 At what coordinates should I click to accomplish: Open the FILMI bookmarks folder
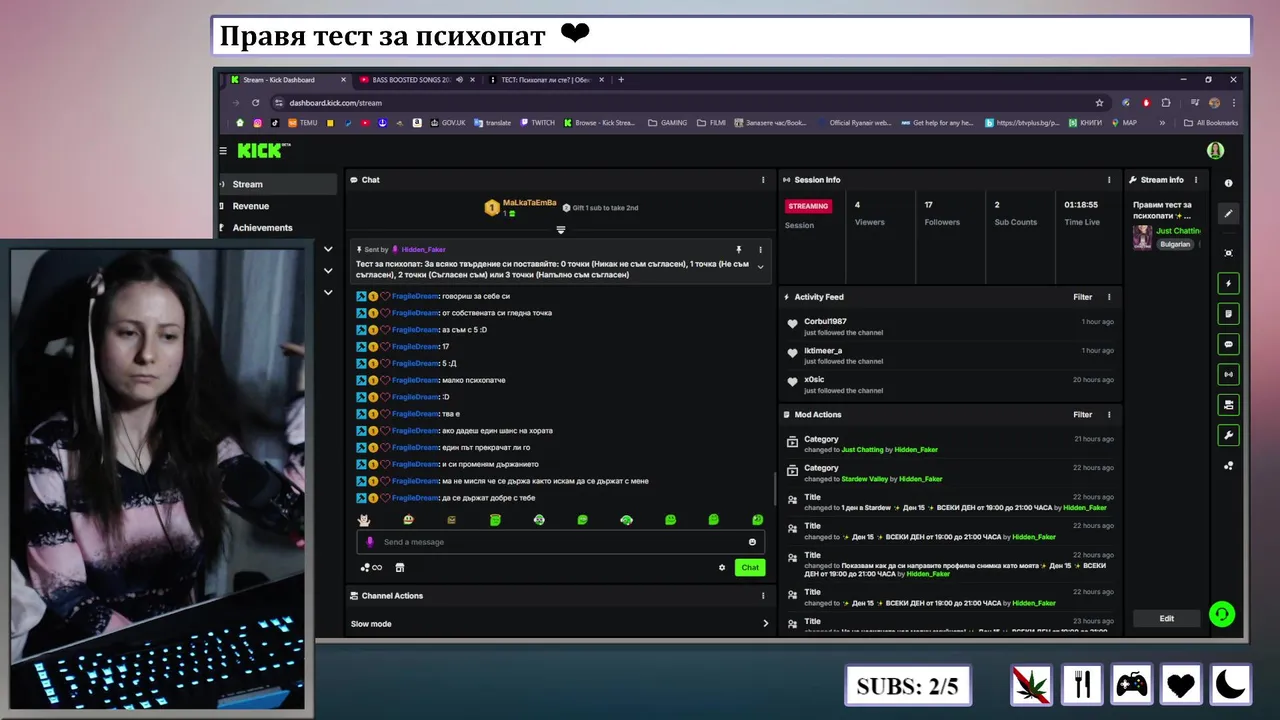click(711, 123)
